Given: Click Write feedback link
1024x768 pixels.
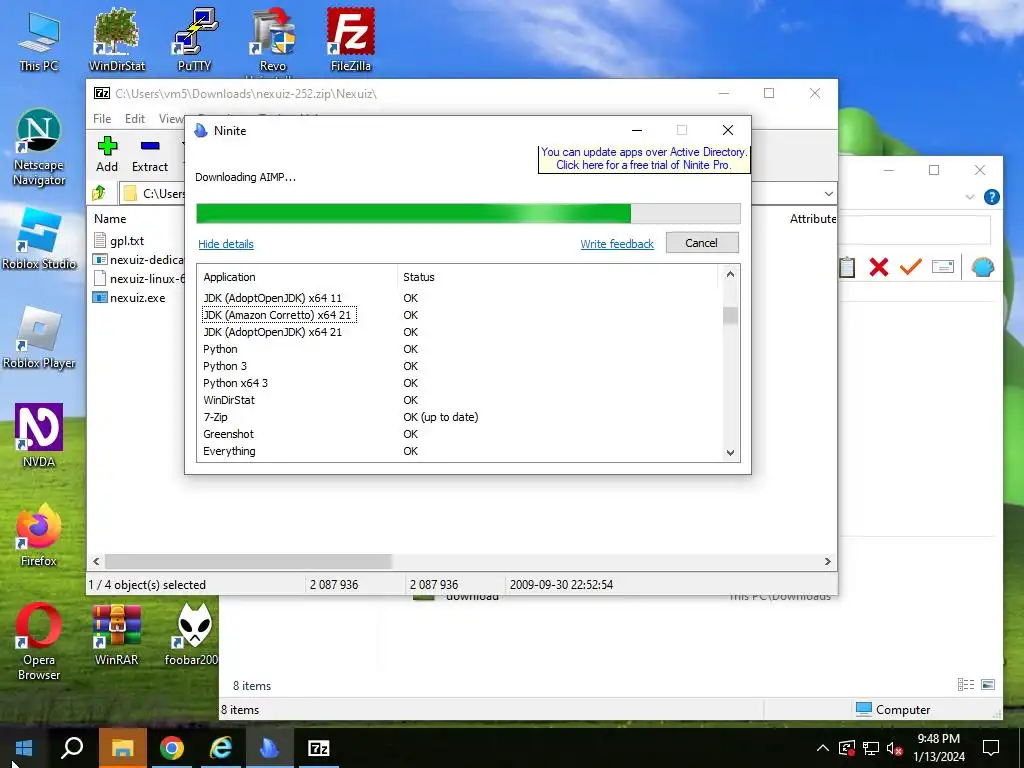Looking at the screenshot, I should tap(617, 244).
